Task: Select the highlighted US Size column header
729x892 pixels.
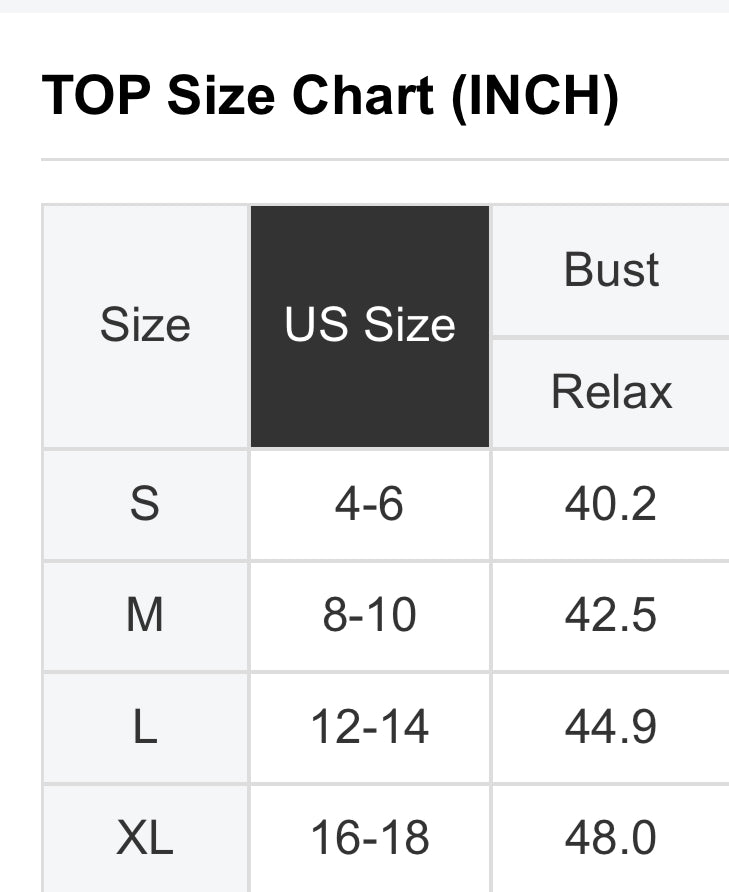Action: click(370, 326)
